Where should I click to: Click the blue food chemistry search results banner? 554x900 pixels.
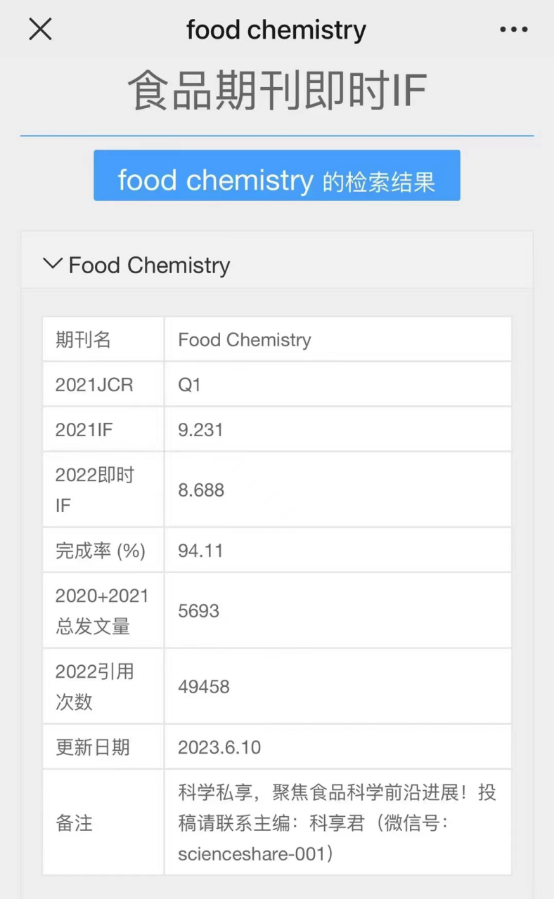coord(277,176)
